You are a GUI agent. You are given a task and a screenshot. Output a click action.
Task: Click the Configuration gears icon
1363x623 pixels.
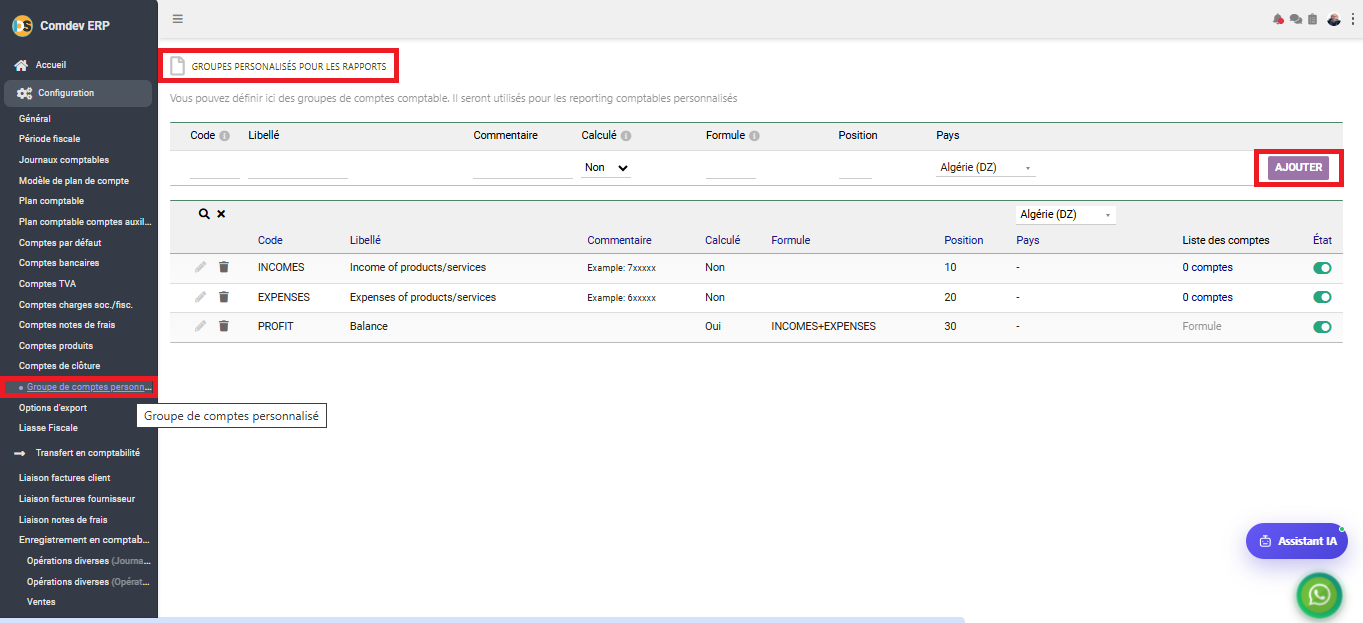coord(24,93)
